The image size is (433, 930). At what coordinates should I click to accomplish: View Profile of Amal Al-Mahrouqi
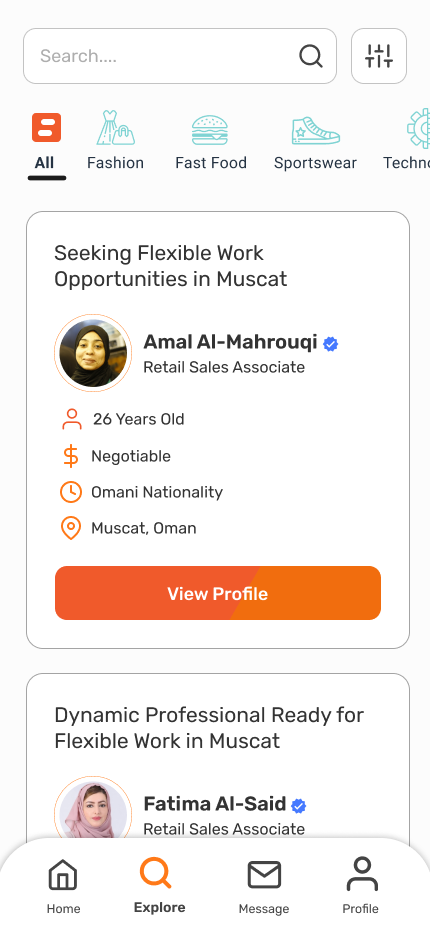(218, 593)
